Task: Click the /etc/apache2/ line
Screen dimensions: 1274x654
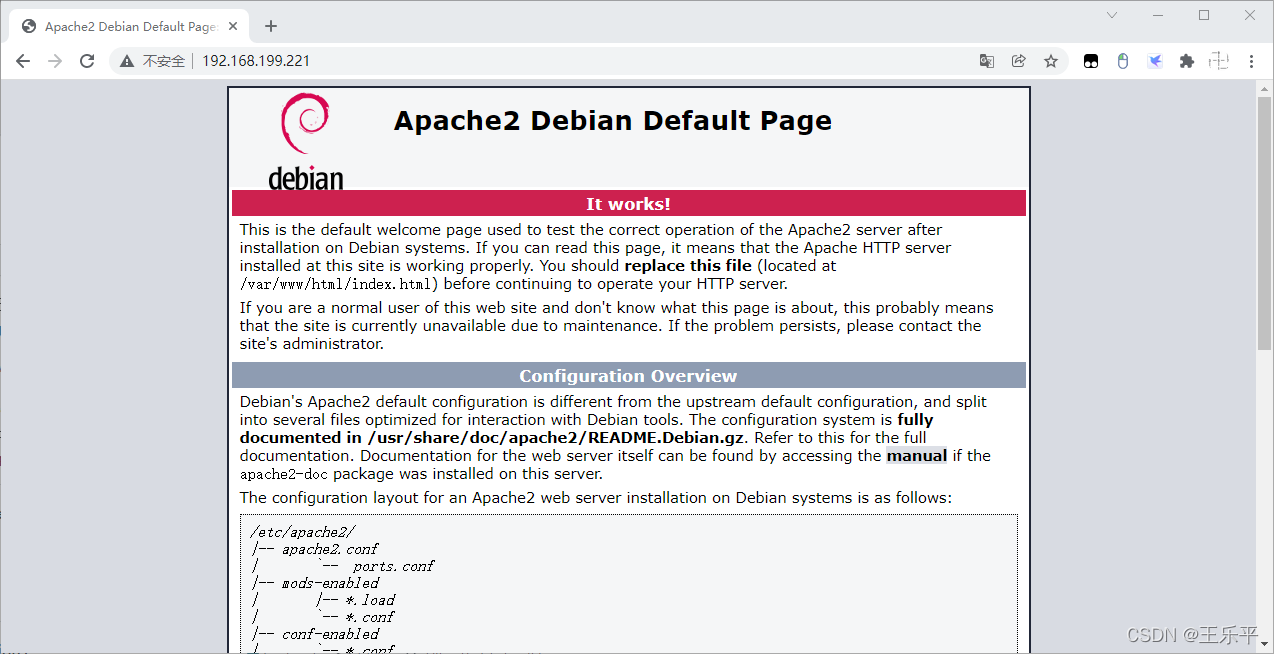Action: tap(303, 532)
